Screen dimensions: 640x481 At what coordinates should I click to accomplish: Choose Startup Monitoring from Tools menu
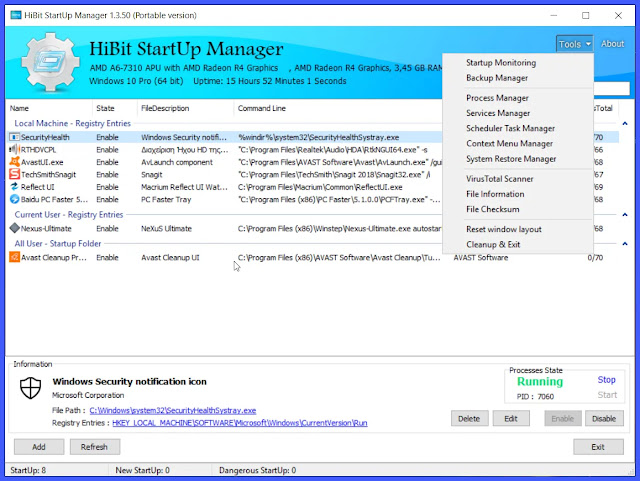point(501,62)
